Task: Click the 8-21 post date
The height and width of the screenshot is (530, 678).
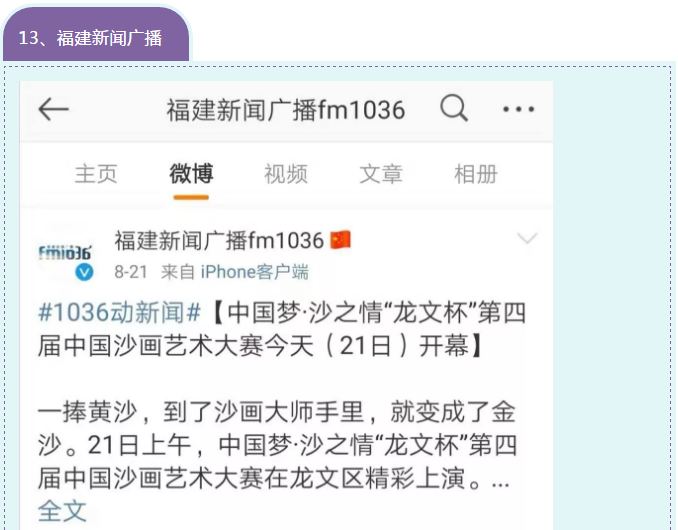Action: [x=131, y=272]
